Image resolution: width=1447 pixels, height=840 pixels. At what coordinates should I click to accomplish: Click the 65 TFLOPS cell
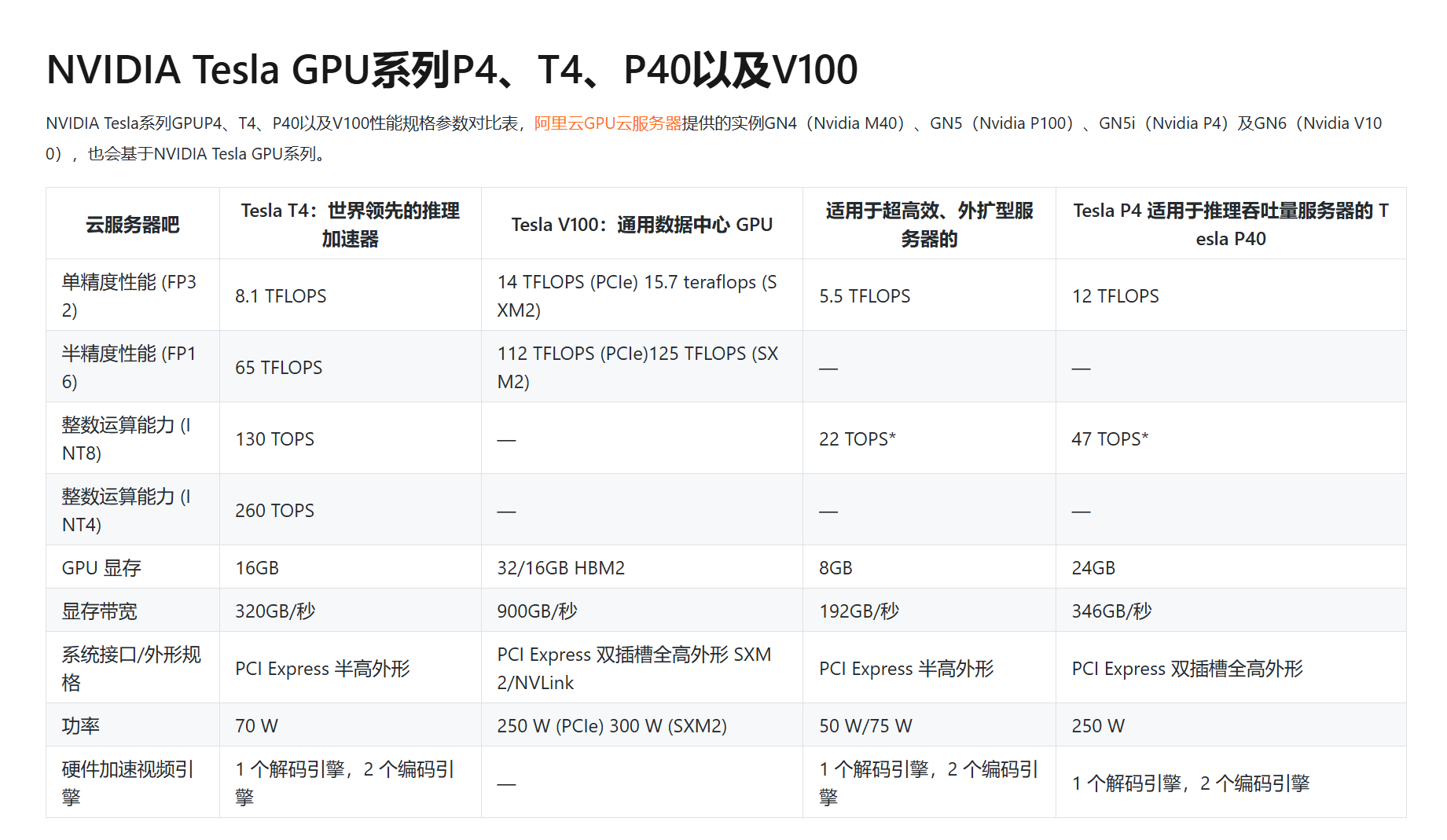pos(351,368)
